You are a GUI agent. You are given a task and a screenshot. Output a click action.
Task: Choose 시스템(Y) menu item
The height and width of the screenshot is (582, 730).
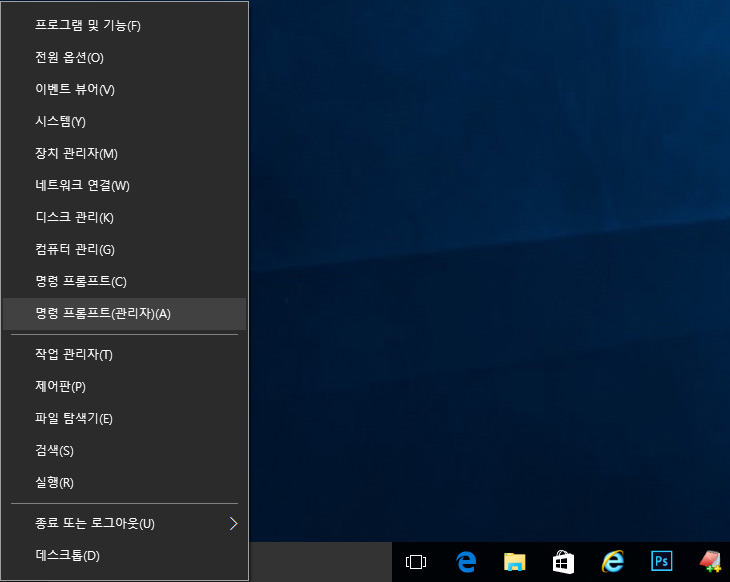[x=124, y=122]
